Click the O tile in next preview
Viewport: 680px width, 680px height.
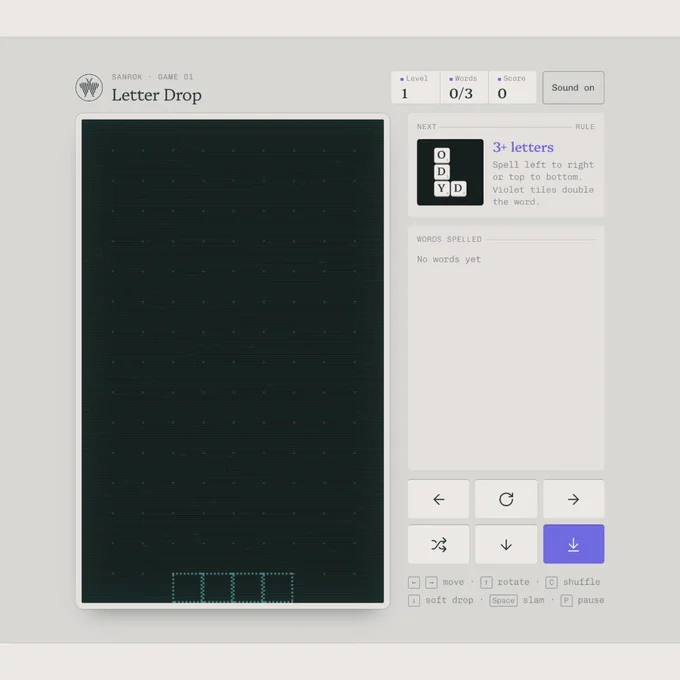tap(441, 155)
